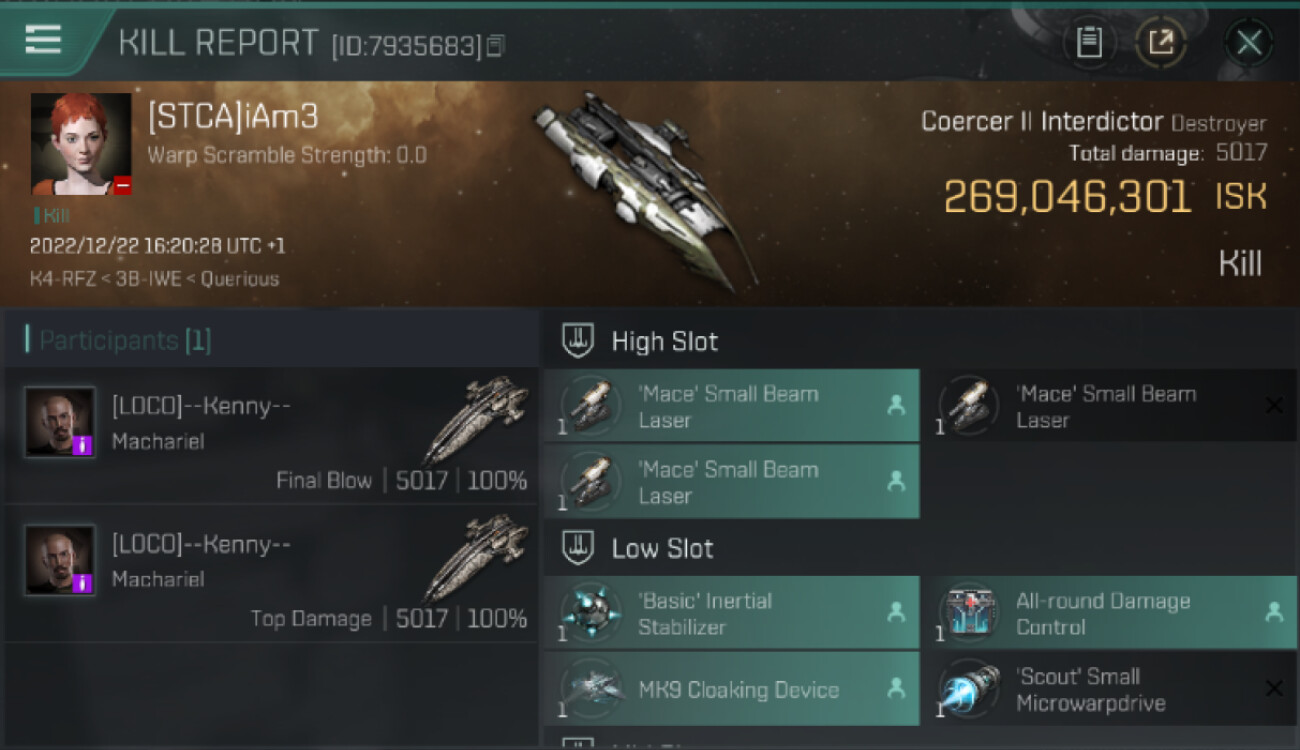Open the Participants tab
Viewport: 1300px width, 750px height.
tap(118, 341)
